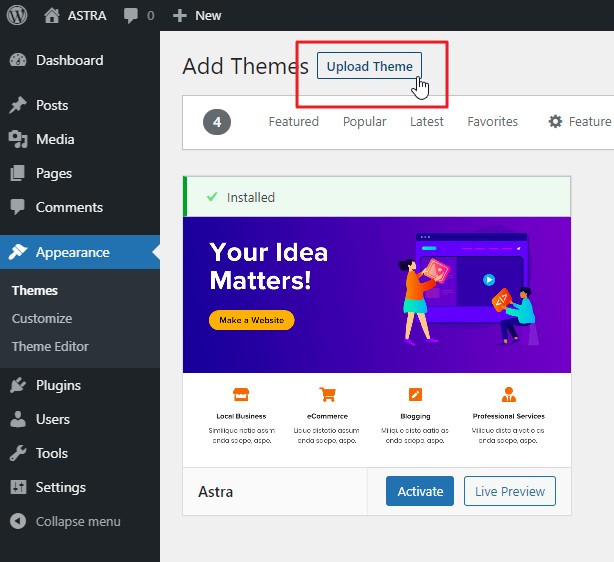Click the Professional Services person icon

509,394
